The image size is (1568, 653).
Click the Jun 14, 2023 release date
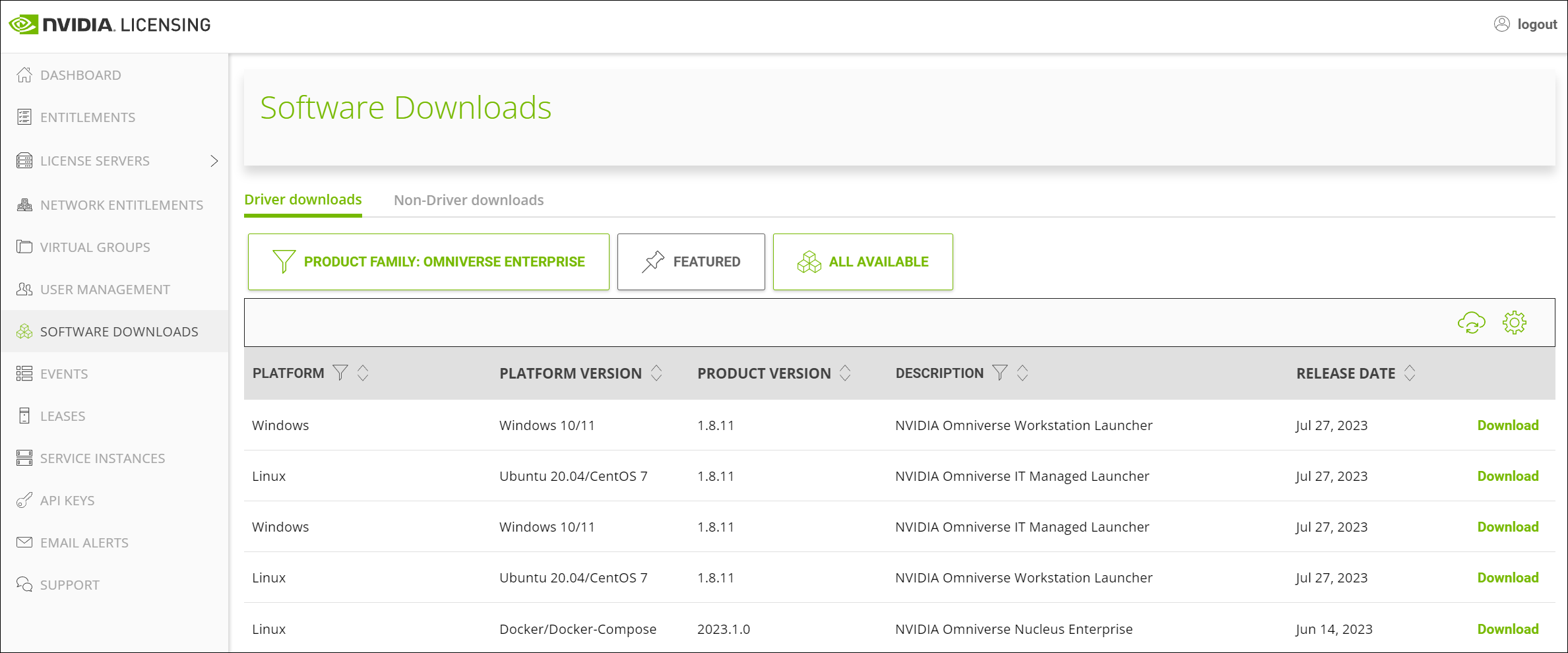(1334, 629)
